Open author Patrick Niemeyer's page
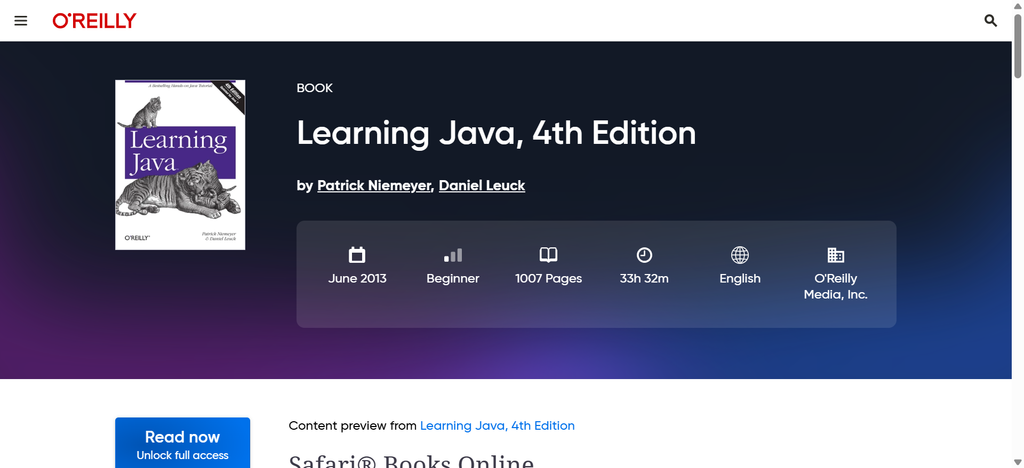Viewport: 1024px width, 468px height. 374,186
